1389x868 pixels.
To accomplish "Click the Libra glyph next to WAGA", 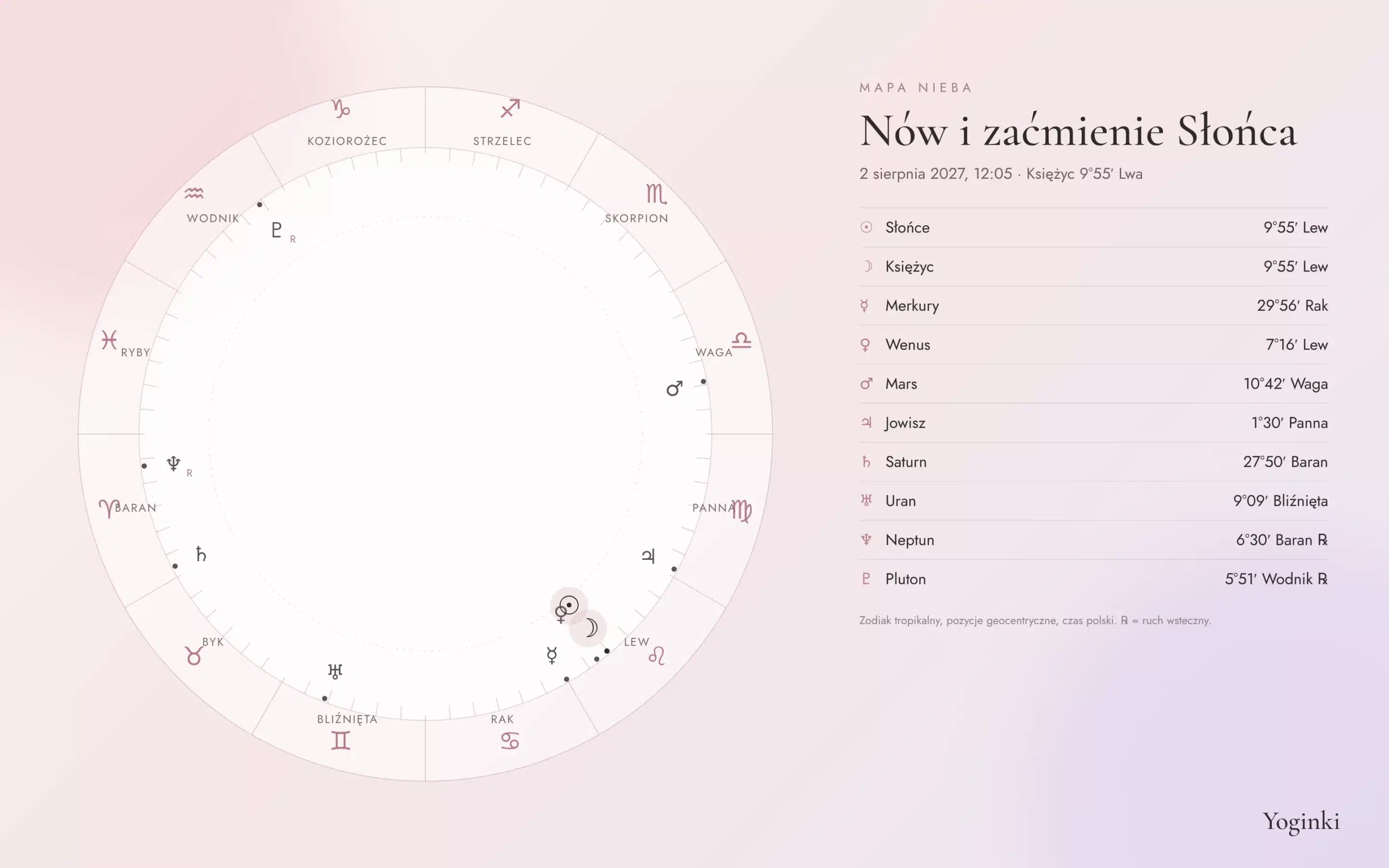I will pos(741,340).
